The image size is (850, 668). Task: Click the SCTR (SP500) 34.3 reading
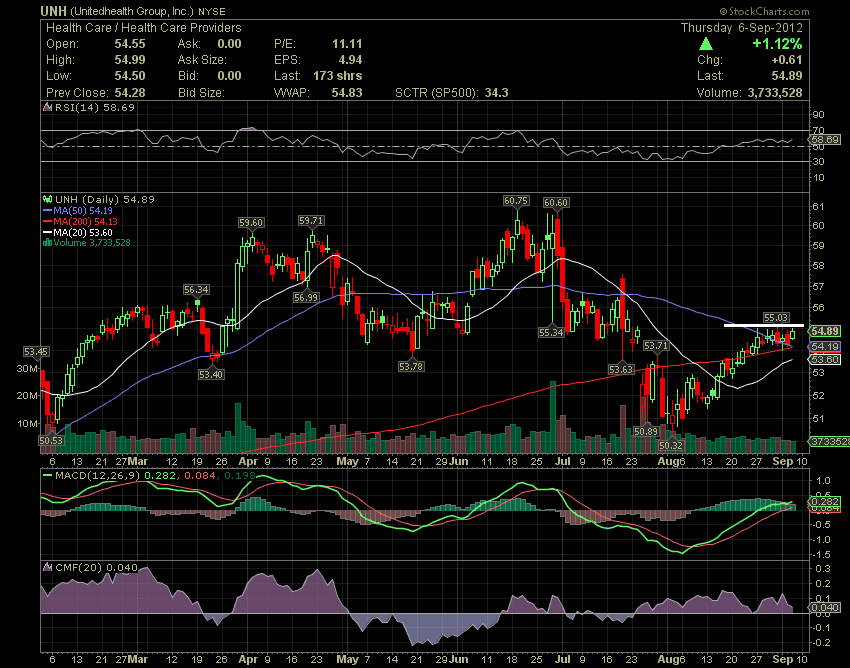(452, 93)
